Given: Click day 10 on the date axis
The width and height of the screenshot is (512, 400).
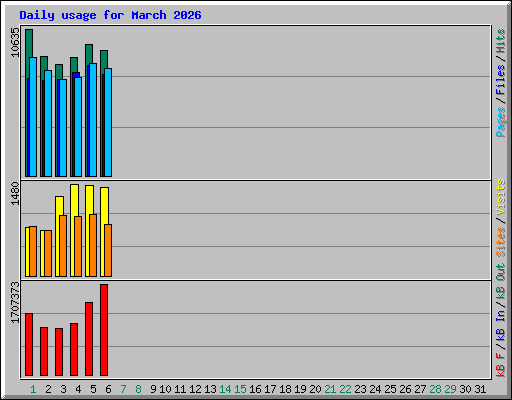Looking at the screenshot, I should point(165,389).
